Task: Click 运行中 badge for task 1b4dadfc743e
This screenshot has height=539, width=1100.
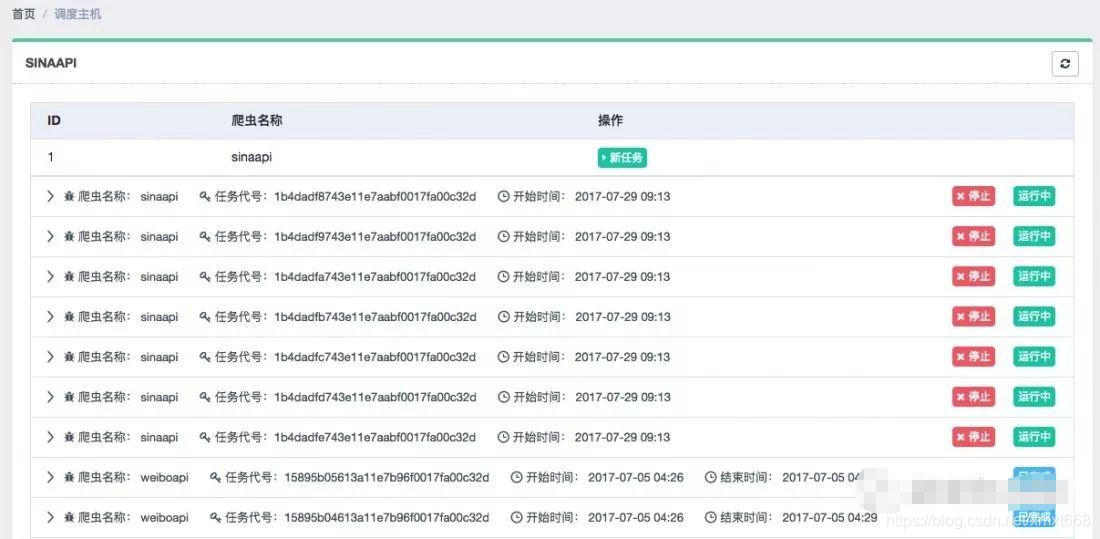Action: point(1034,357)
